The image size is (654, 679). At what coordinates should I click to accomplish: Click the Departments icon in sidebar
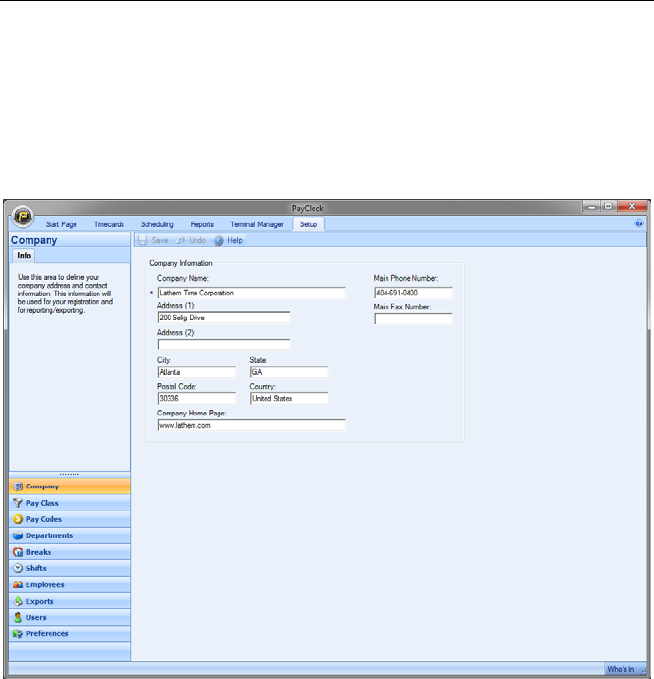18,535
